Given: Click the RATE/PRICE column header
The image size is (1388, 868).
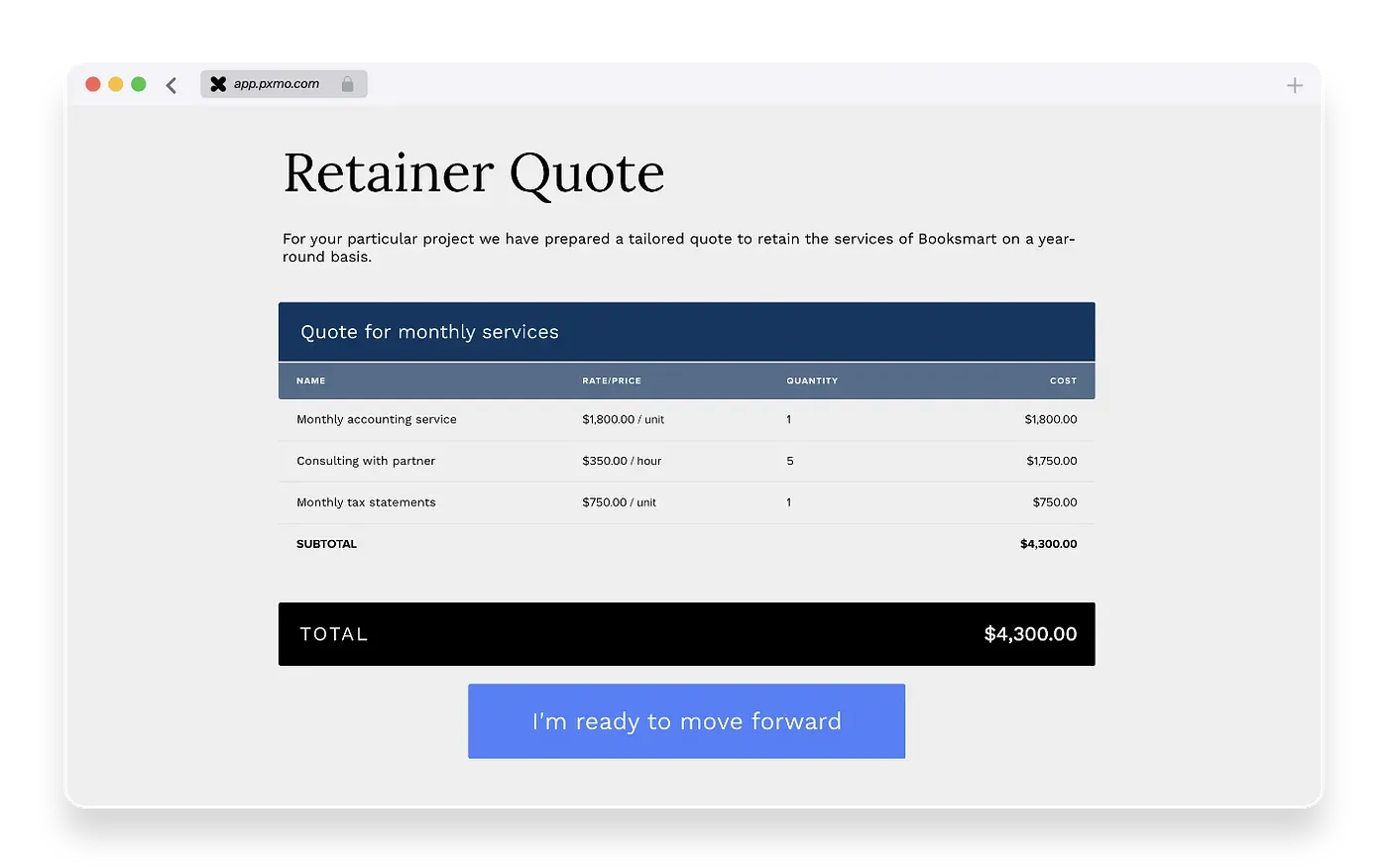Looking at the screenshot, I should point(612,380).
